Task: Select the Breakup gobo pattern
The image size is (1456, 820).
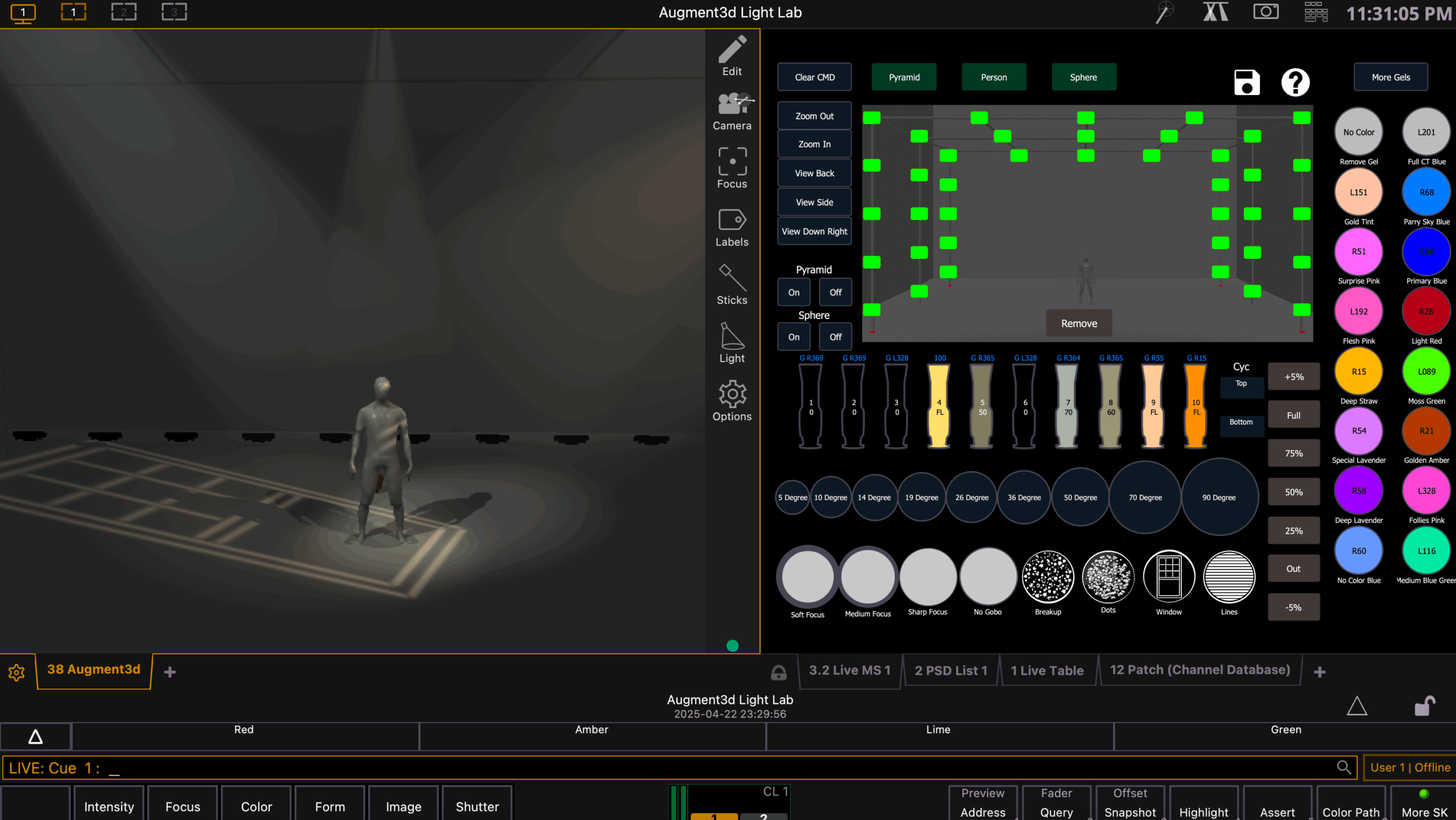Action: 1048,576
